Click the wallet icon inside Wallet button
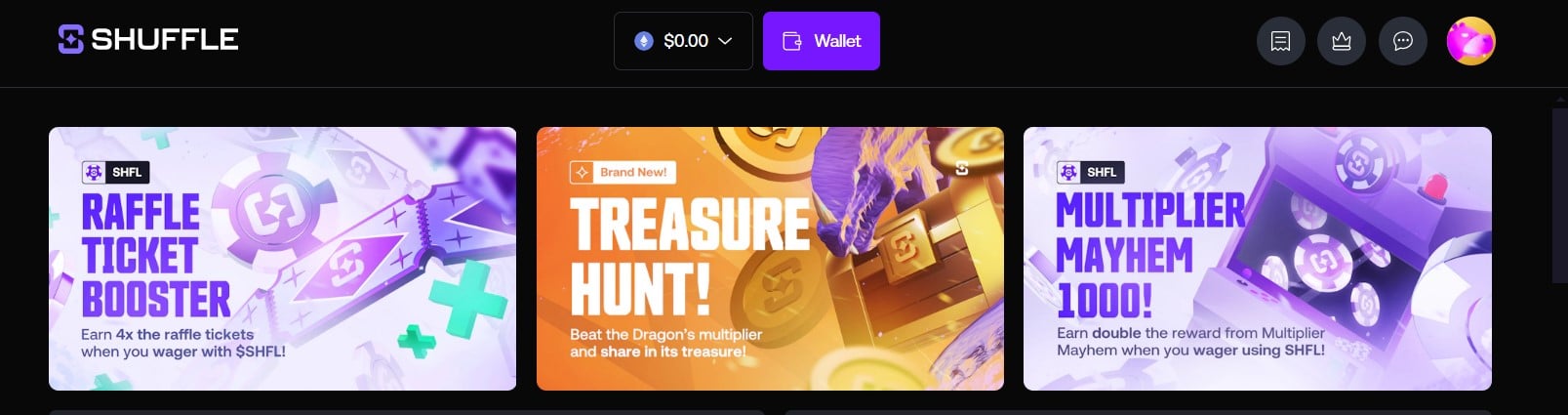The image size is (1568, 415). coord(792,41)
